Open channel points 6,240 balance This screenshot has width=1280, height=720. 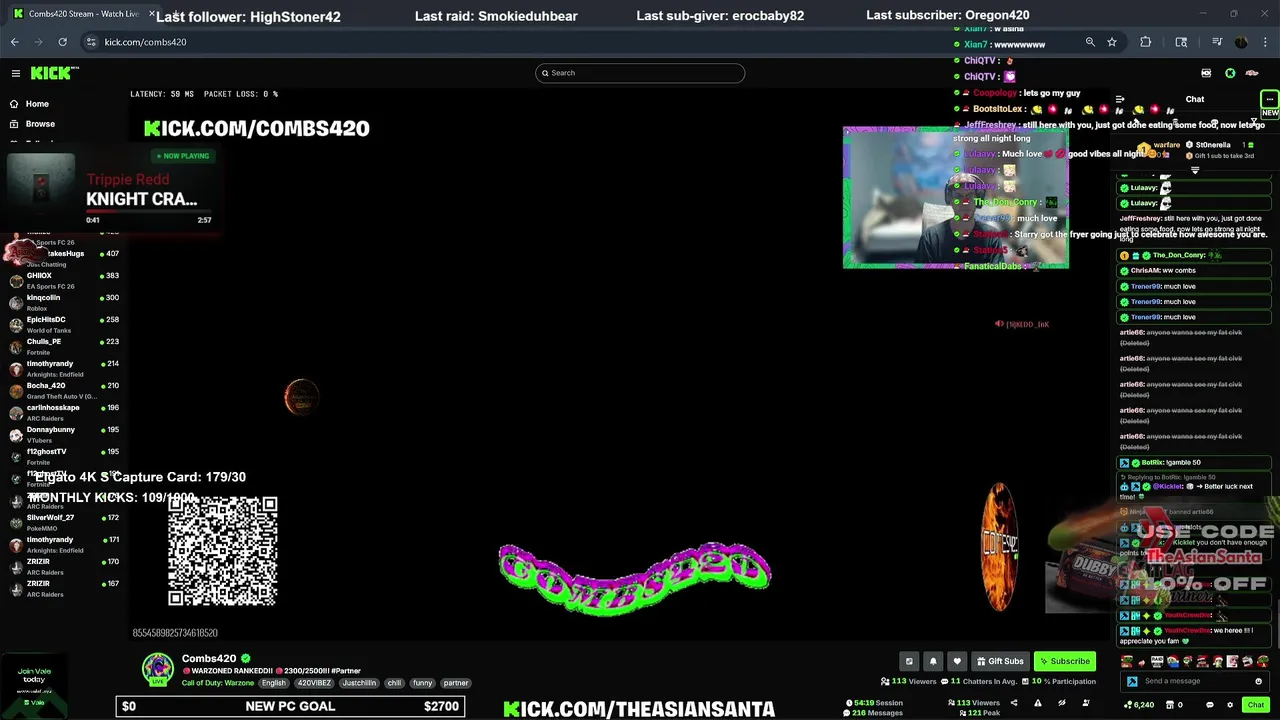pyautogui.click(x=1139, y=705)
